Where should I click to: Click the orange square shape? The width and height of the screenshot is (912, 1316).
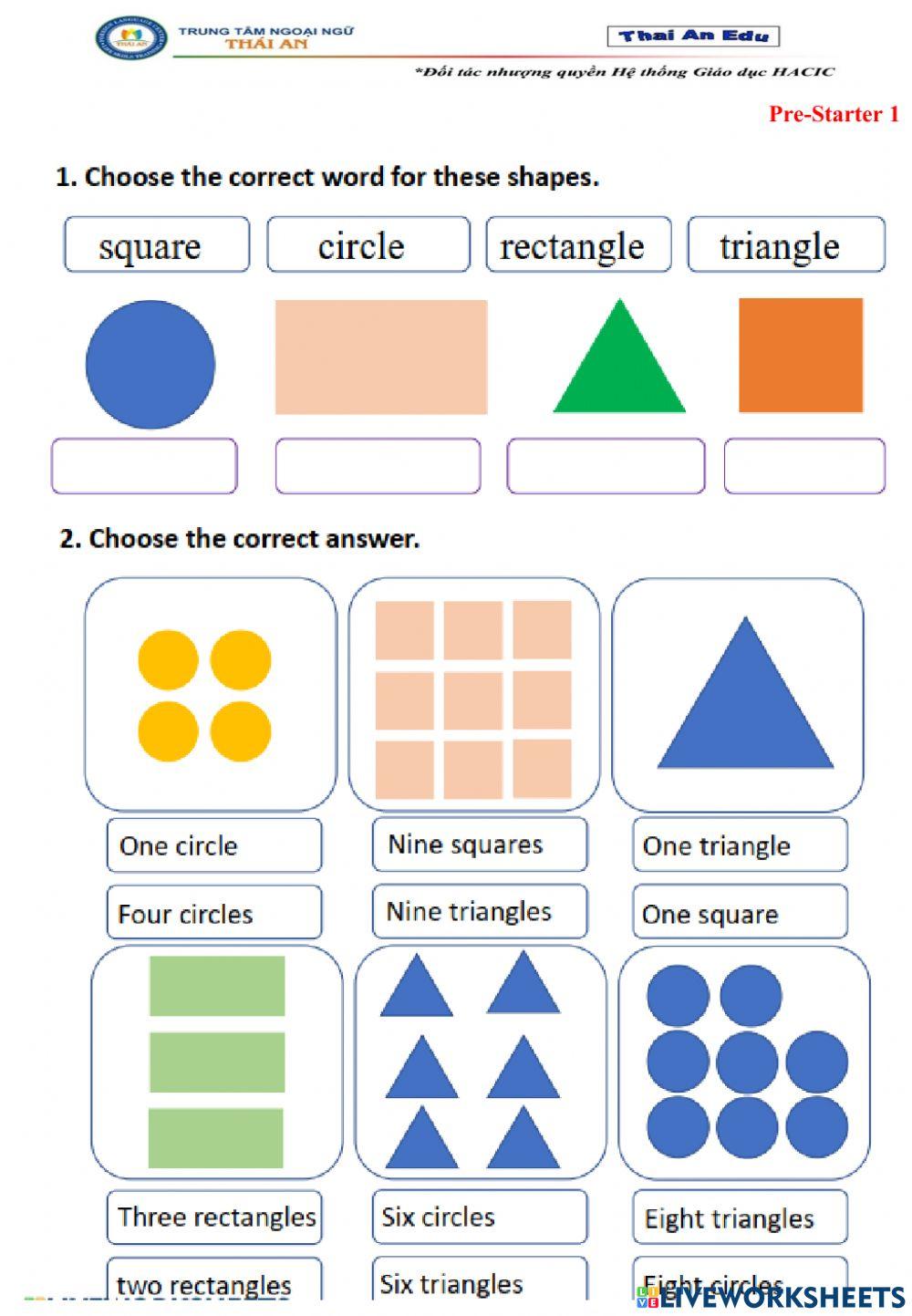coord(800,355)
